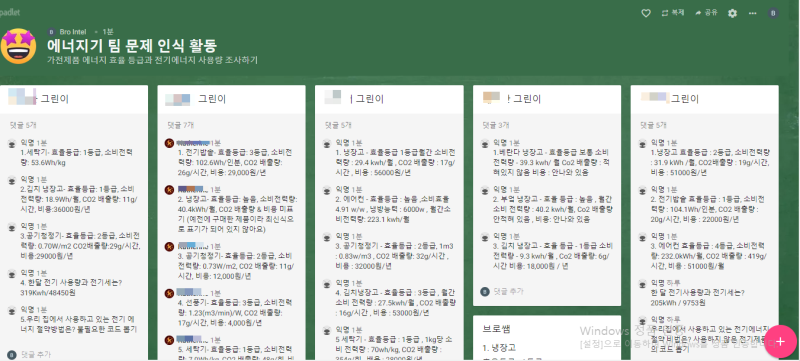Click 익명 avatar beside 세탁기 70wh/kg comment
Image resolution: width=800 pixels, height=361 pixels.
327,330
